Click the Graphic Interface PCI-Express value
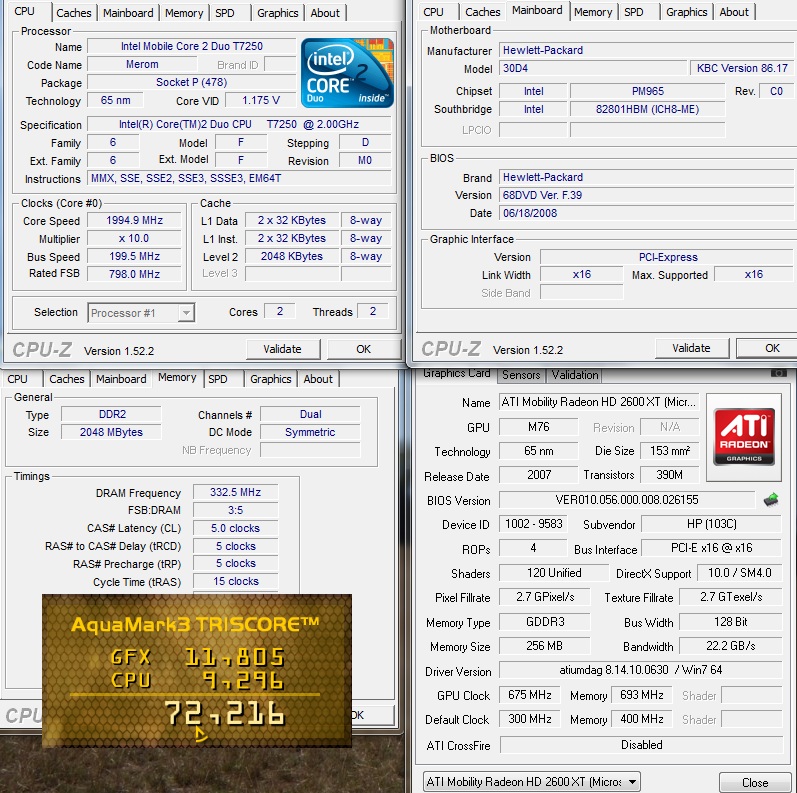The height and width of the screenshot is (793, 797). (x=667, y=257)
